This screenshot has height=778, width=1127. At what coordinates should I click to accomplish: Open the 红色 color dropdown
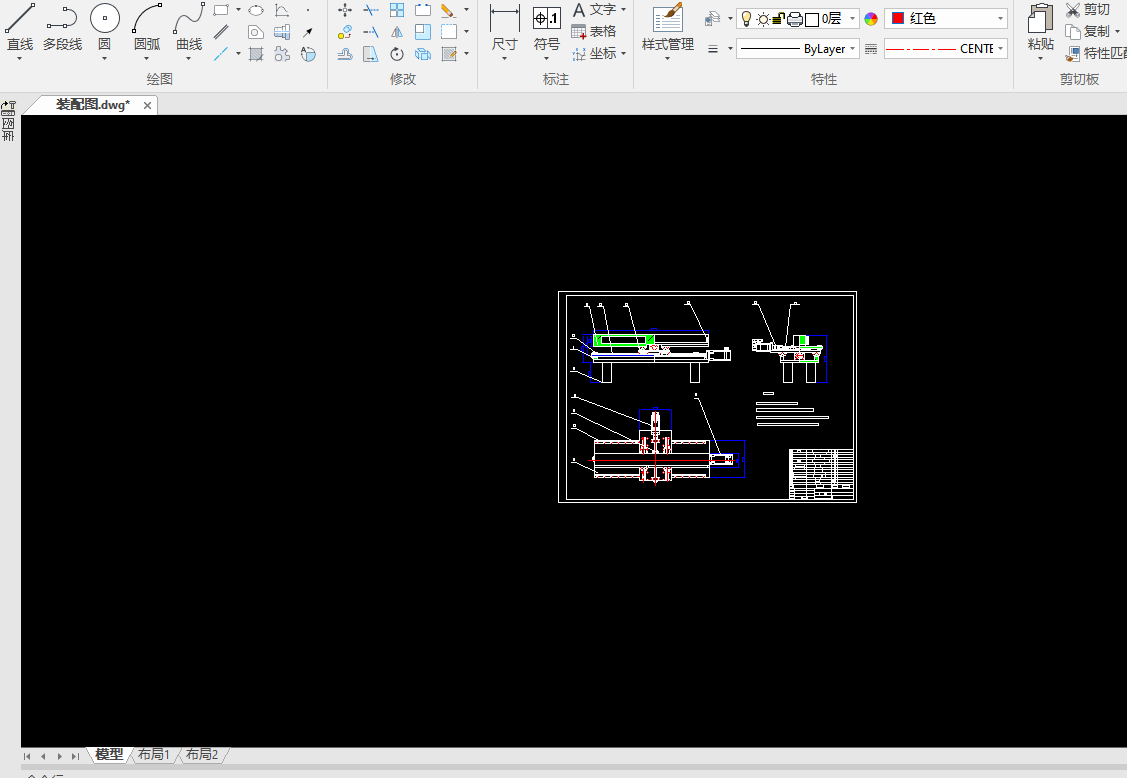tap(946, 19)
